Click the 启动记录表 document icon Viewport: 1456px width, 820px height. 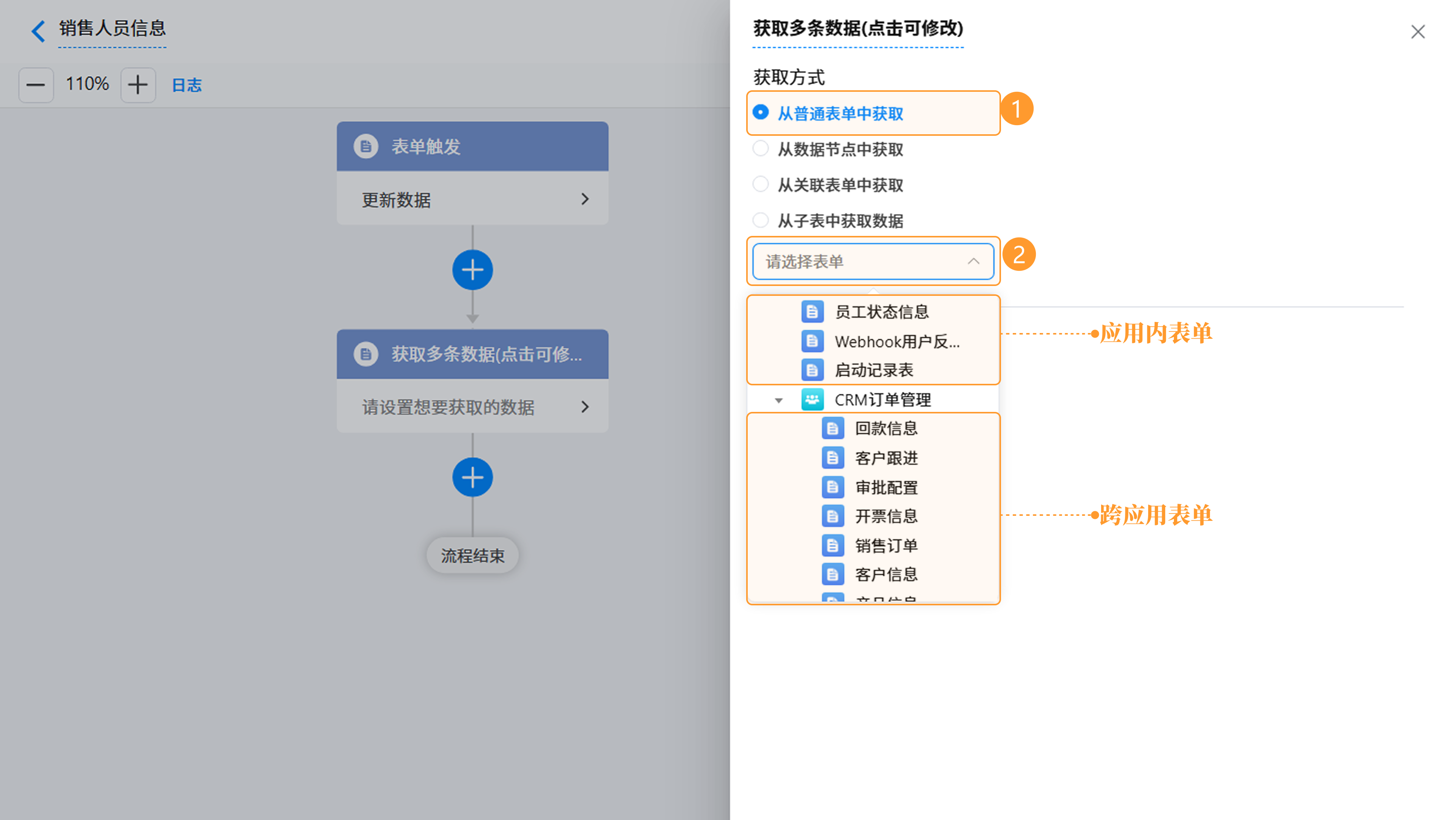coord(812,370)
